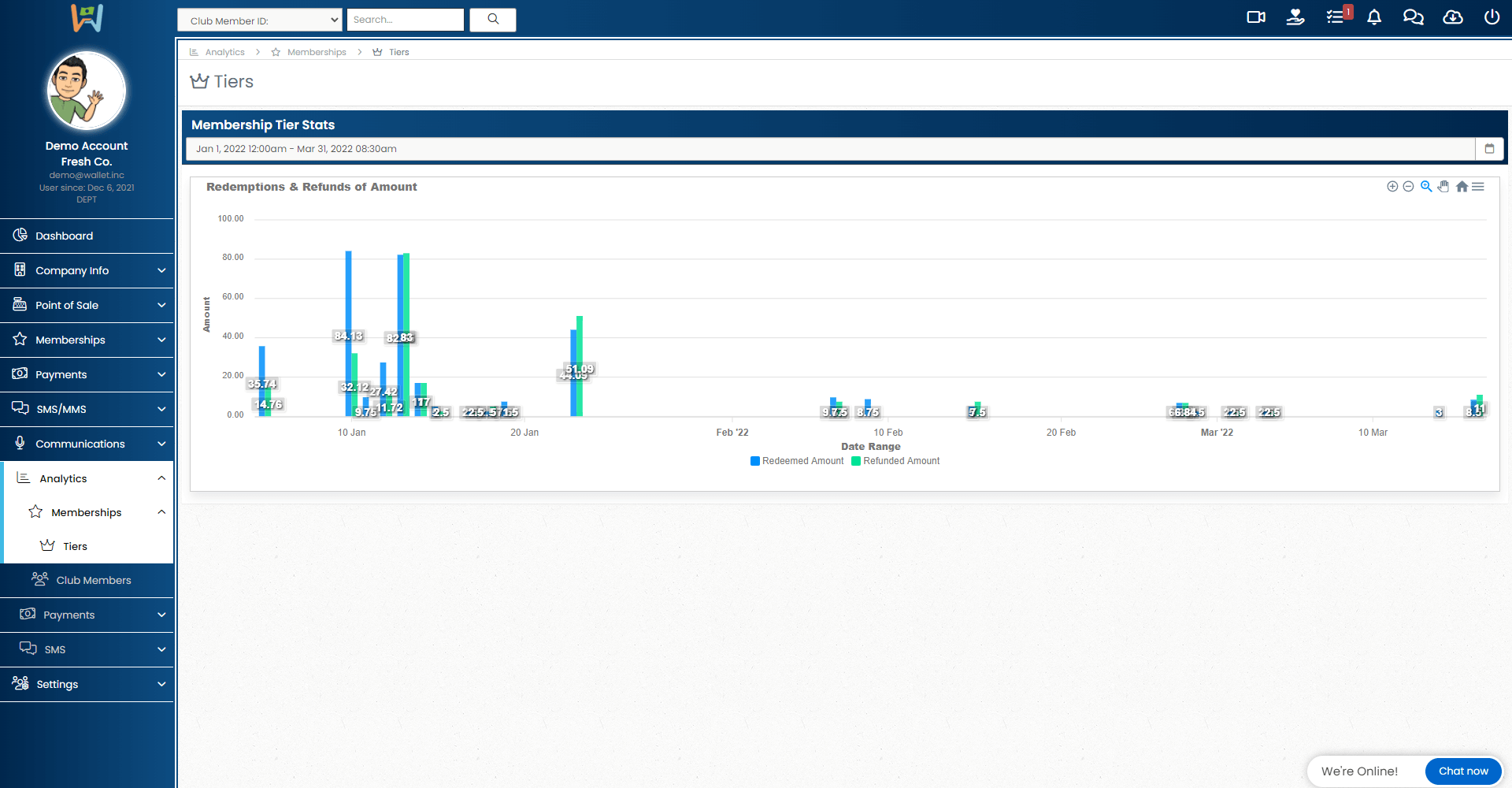Viewport: 1512px width, 788px height.
Task: Toggle Redeemed Amount series in legend
Action: [797, 461]
